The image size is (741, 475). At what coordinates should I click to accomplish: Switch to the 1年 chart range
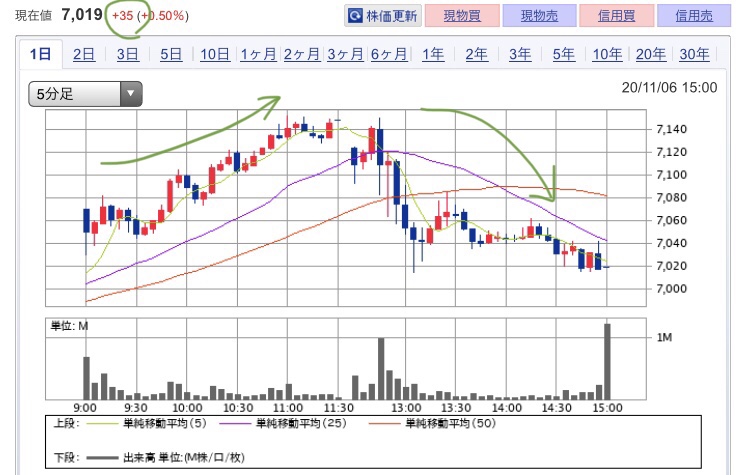point(433,54)
